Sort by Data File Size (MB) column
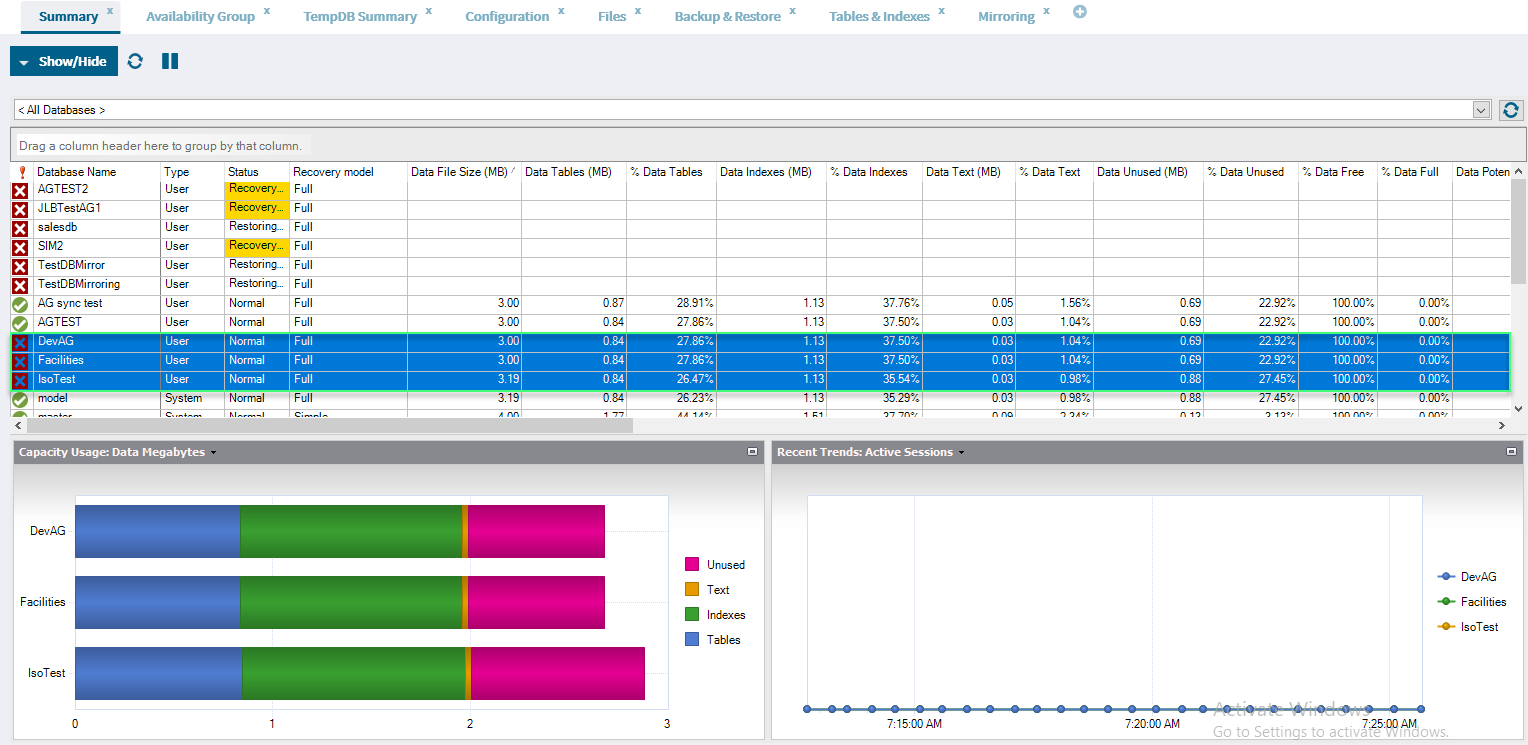This screenshot has height=745, width=1528. [x=462, y=172]
